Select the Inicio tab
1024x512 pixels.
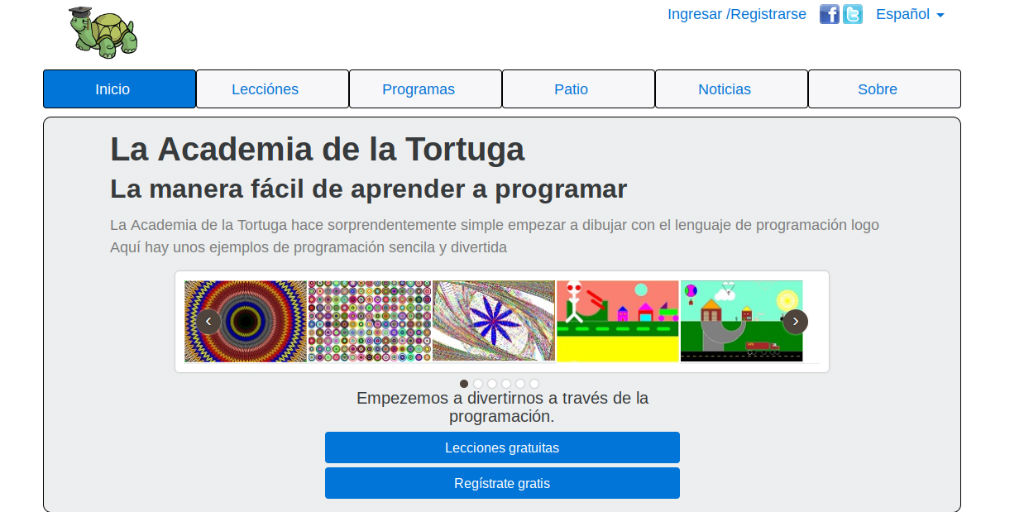120,89
